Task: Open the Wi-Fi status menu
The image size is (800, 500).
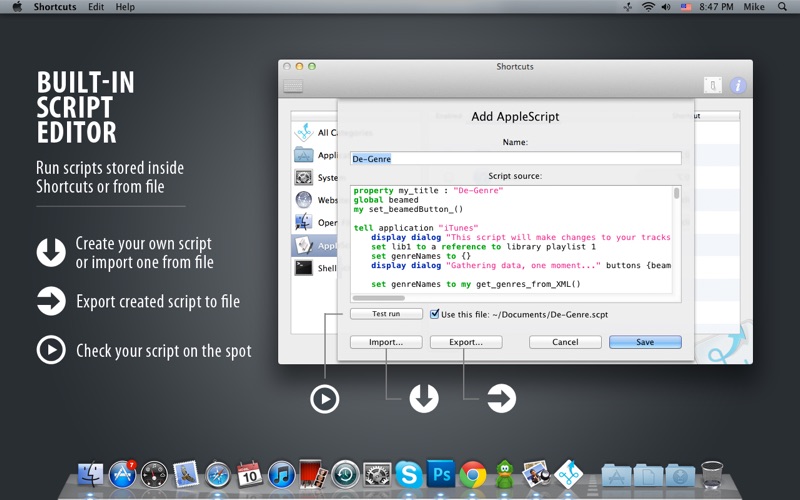Action: 648,7
